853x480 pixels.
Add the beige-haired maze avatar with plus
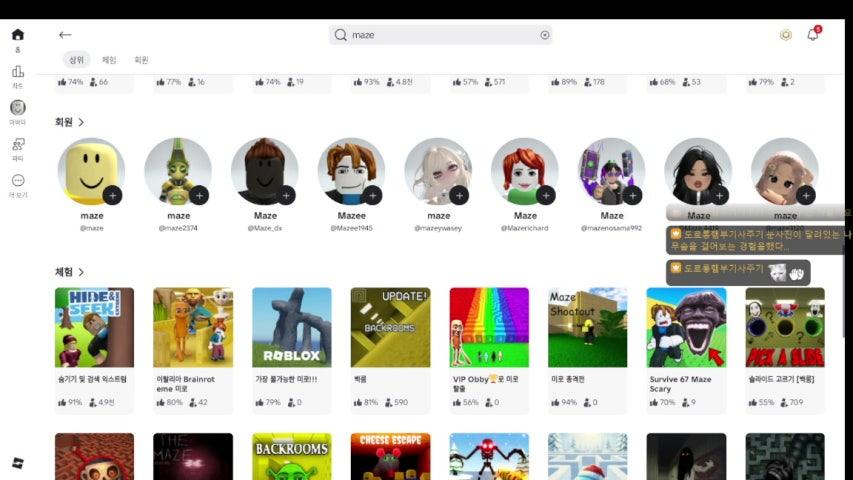pos(806,195)
